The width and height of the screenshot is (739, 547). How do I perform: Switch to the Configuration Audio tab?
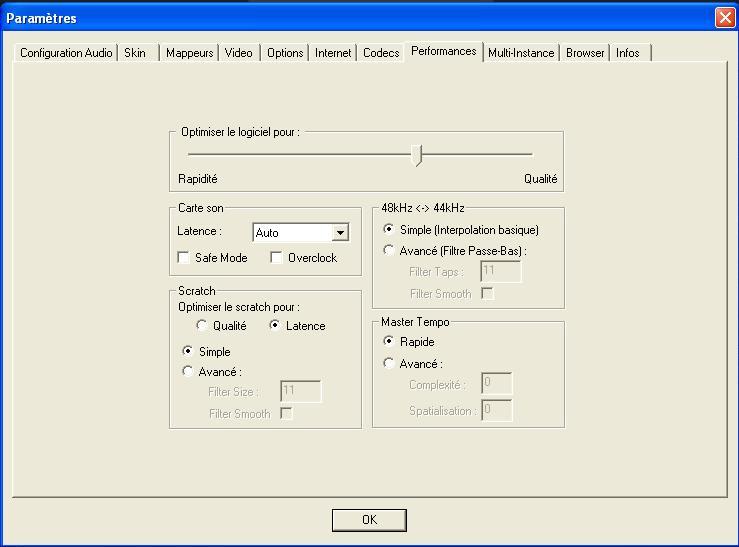pos(66,53)
